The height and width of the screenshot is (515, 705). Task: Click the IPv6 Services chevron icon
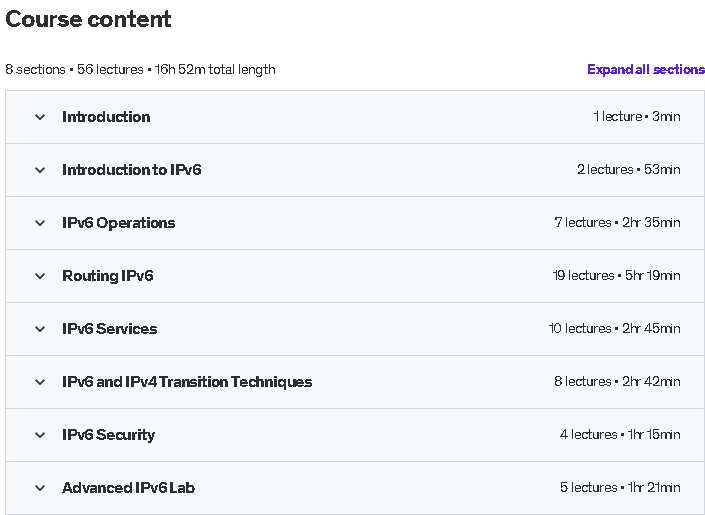(x=40, y=329)
